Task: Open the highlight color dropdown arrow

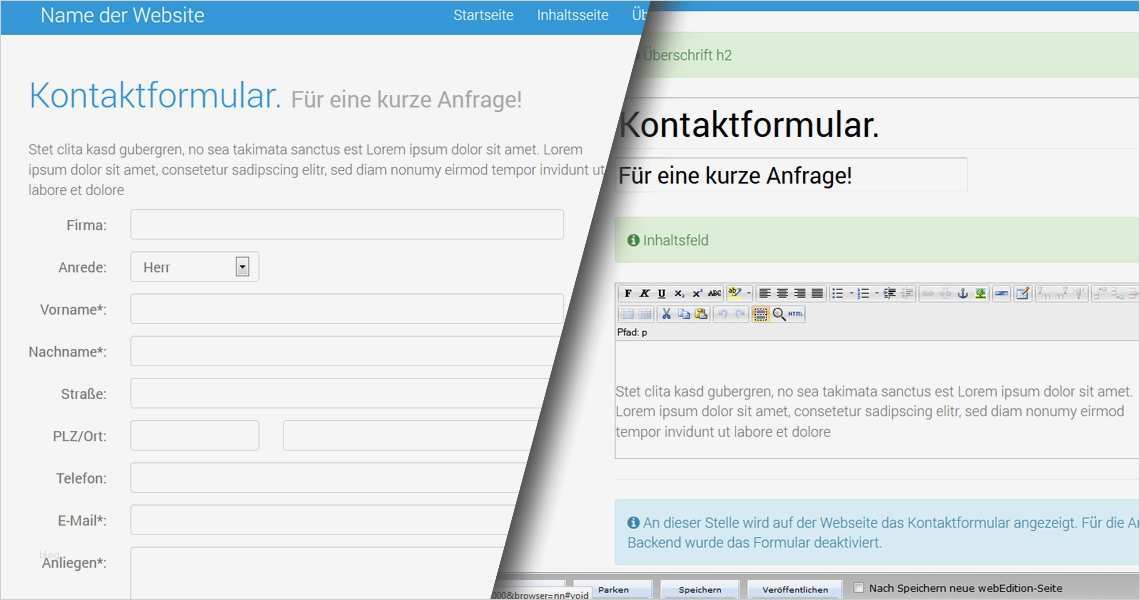Action: point(749,293)
